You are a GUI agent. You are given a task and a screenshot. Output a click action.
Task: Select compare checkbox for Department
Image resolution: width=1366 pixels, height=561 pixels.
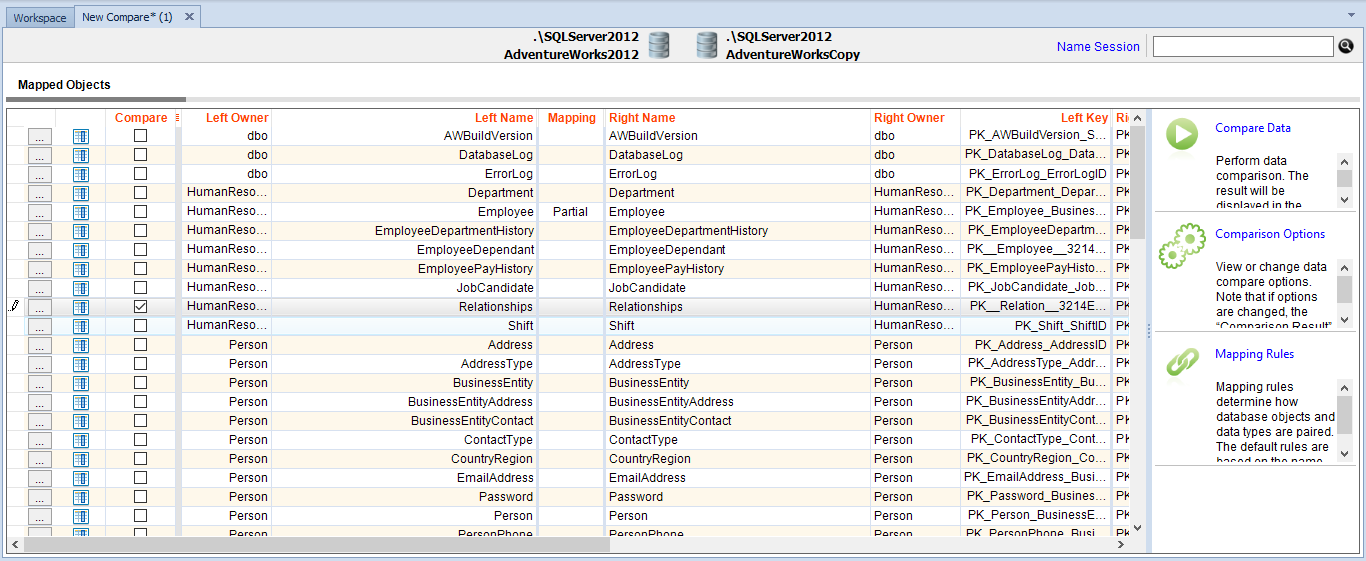click(x=140, y=192)
